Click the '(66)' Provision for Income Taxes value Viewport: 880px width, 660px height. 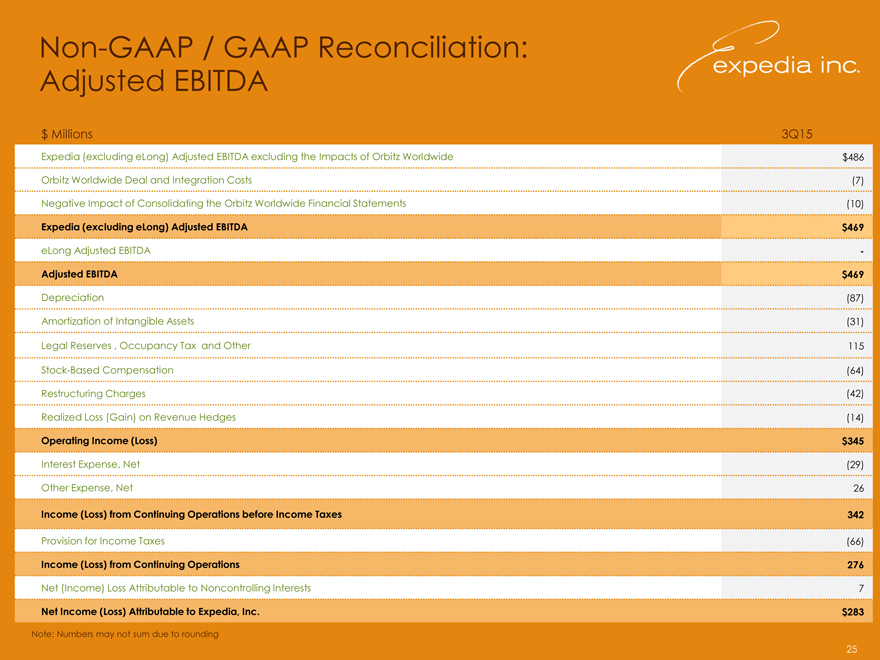(x=855, y=542)
